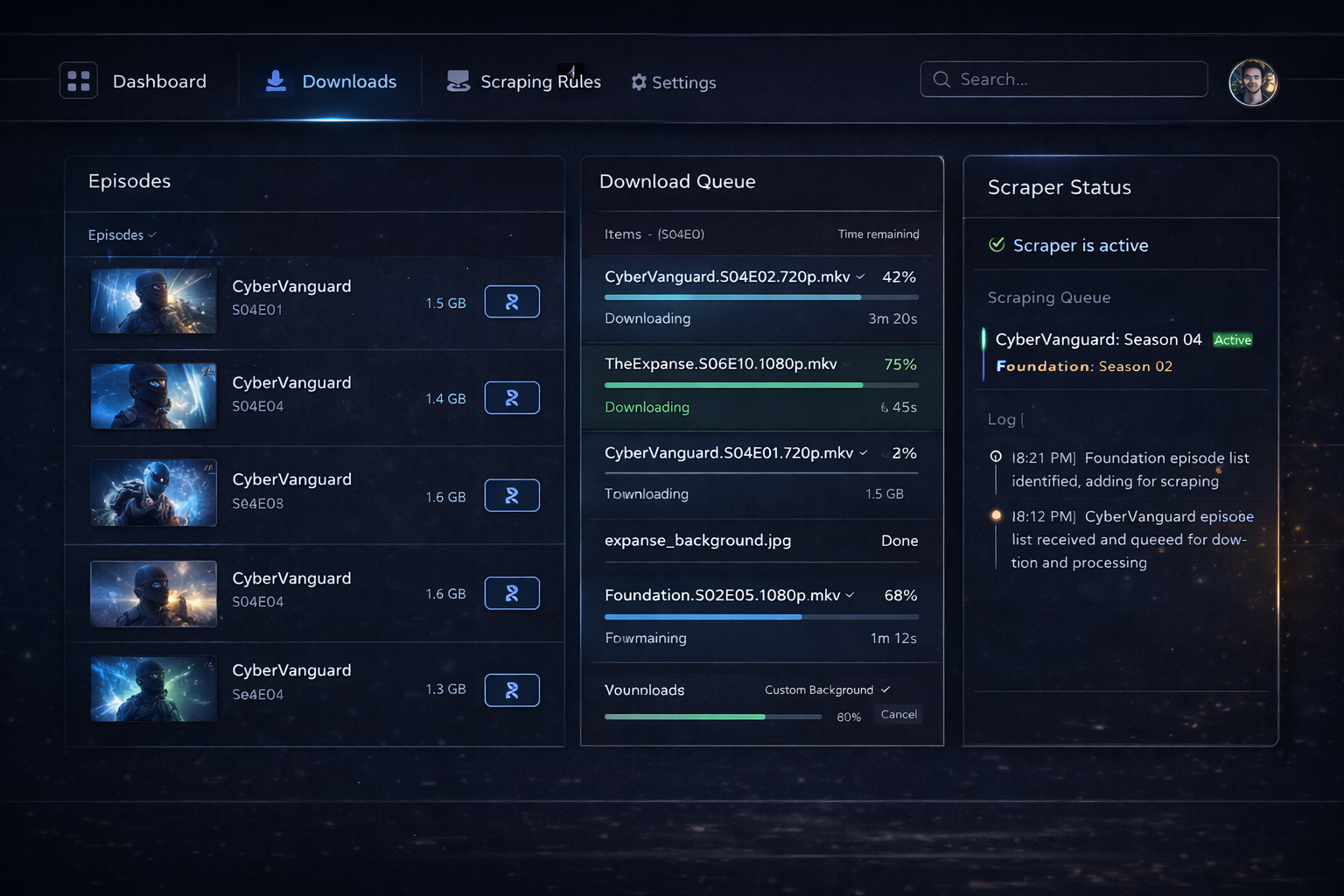Click download icon button for CyberVanguard S04E01
The width and height of the screenshot is (1344, 896).
tap(512, 302)
